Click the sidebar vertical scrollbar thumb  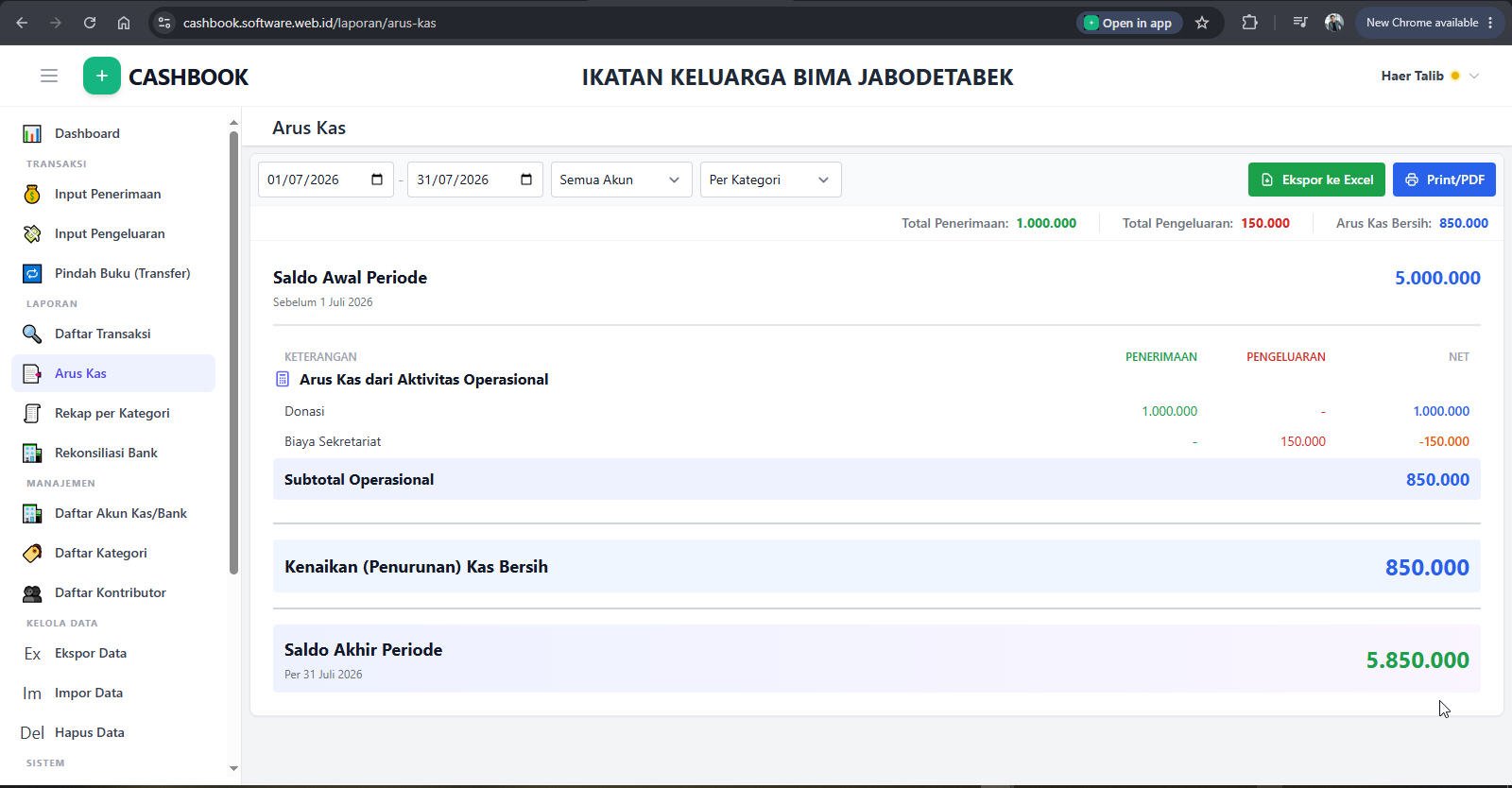(233, 352)
